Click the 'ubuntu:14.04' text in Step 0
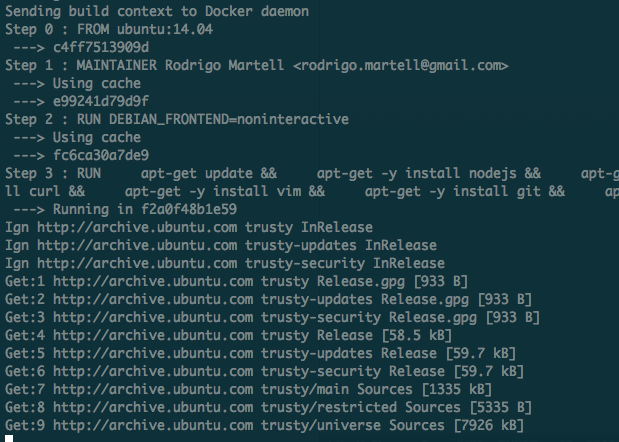The width and height of the screenshot is (619, 442). coord(165,30)
